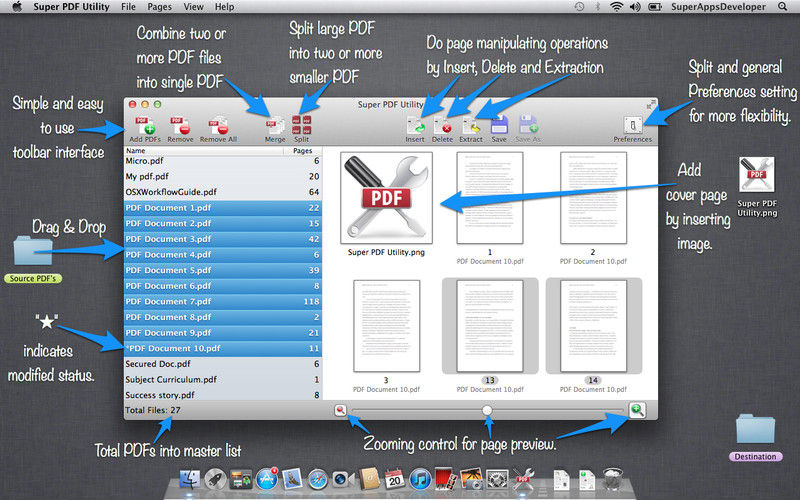Open Safari from the Dock
This screenshot has width=800, height=500.
pos(317,480)
